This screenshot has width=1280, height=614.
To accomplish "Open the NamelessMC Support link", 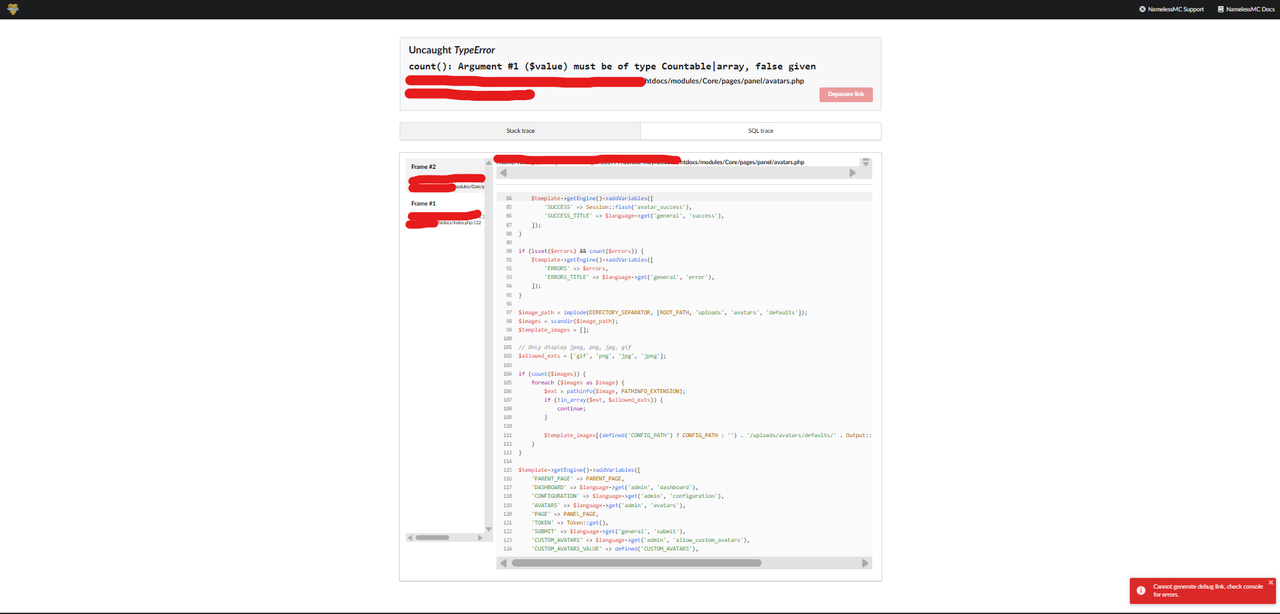I will click(1171, 9).
